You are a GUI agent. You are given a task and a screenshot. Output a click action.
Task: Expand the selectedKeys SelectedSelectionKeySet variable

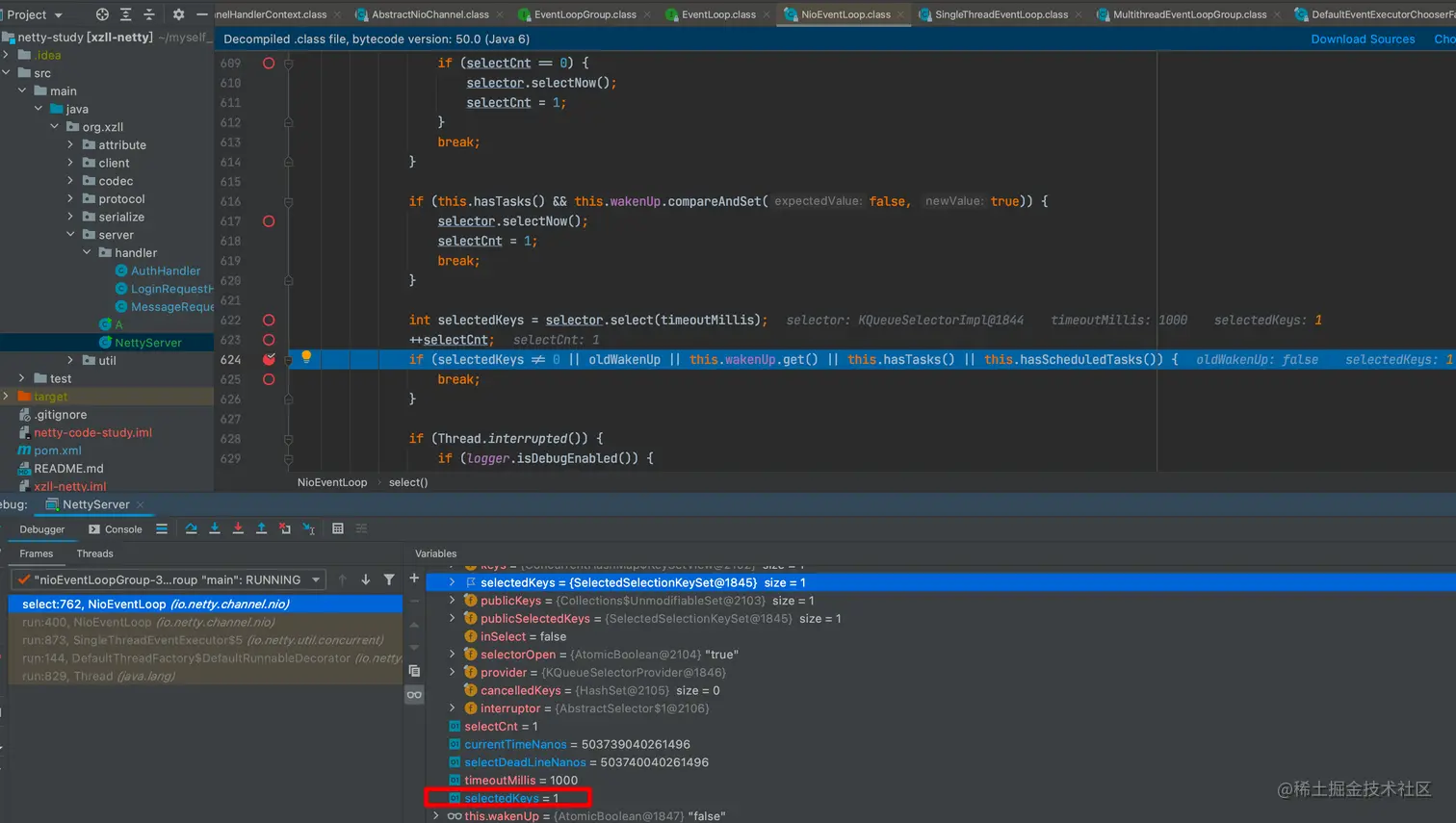(452, 582)
